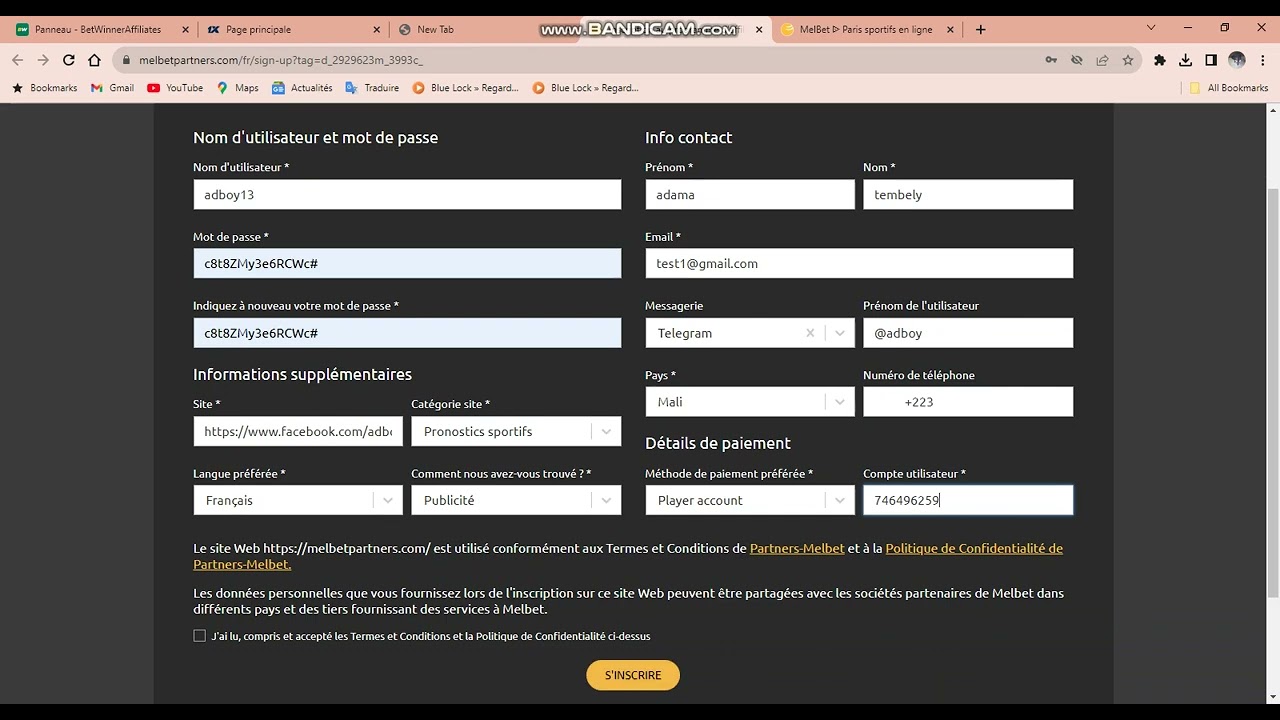Viewport: 1280px width, 720px height.
Task: Click the Site URL field
Action: pos(298,432)
